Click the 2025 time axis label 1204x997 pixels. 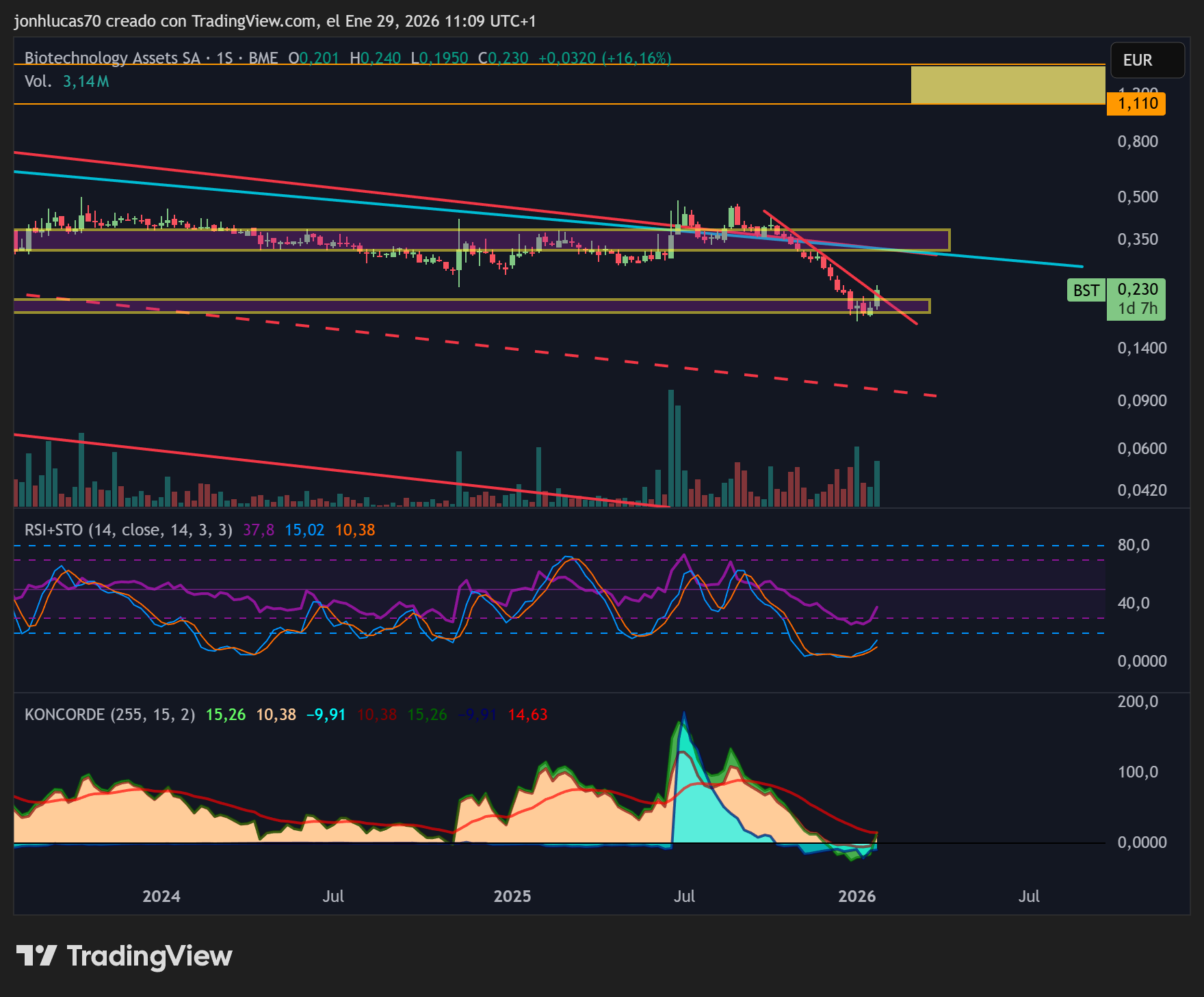(512, 896)
